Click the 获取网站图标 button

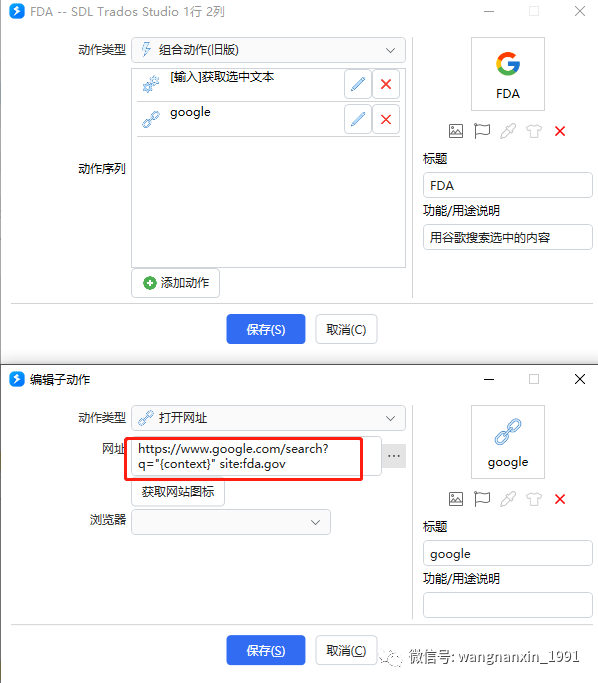[x=178, y=492]
